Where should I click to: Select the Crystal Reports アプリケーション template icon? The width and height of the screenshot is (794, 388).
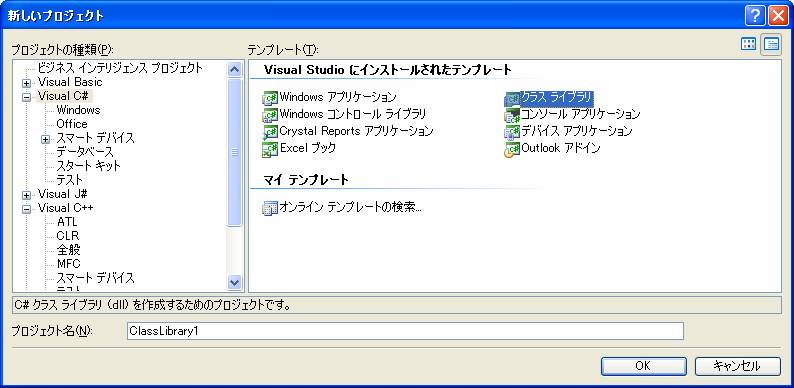pyautogui.click(x=270, y=132)
